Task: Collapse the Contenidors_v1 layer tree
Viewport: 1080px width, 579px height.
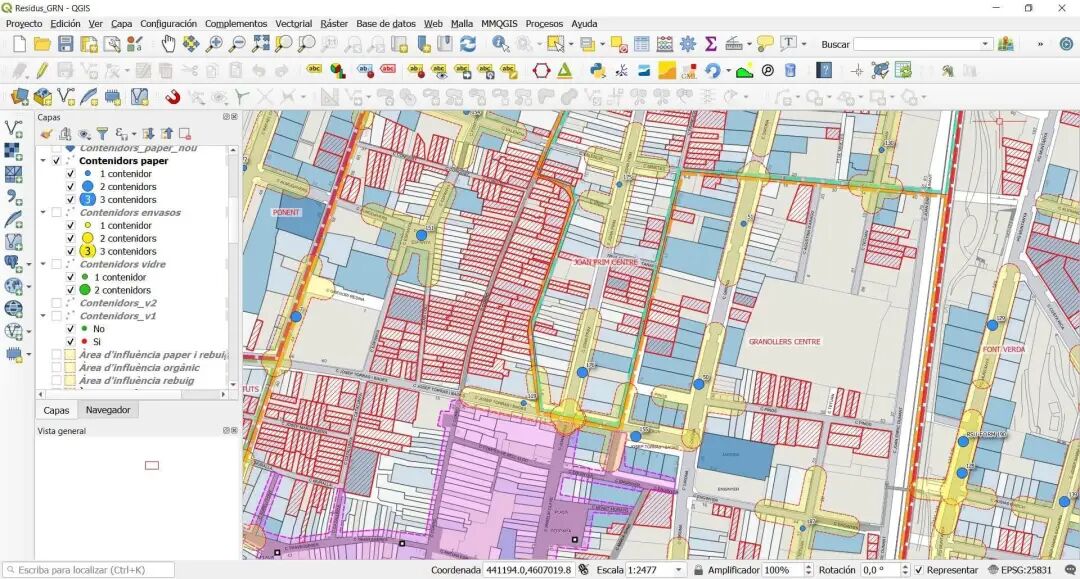Action: [43, 316]
